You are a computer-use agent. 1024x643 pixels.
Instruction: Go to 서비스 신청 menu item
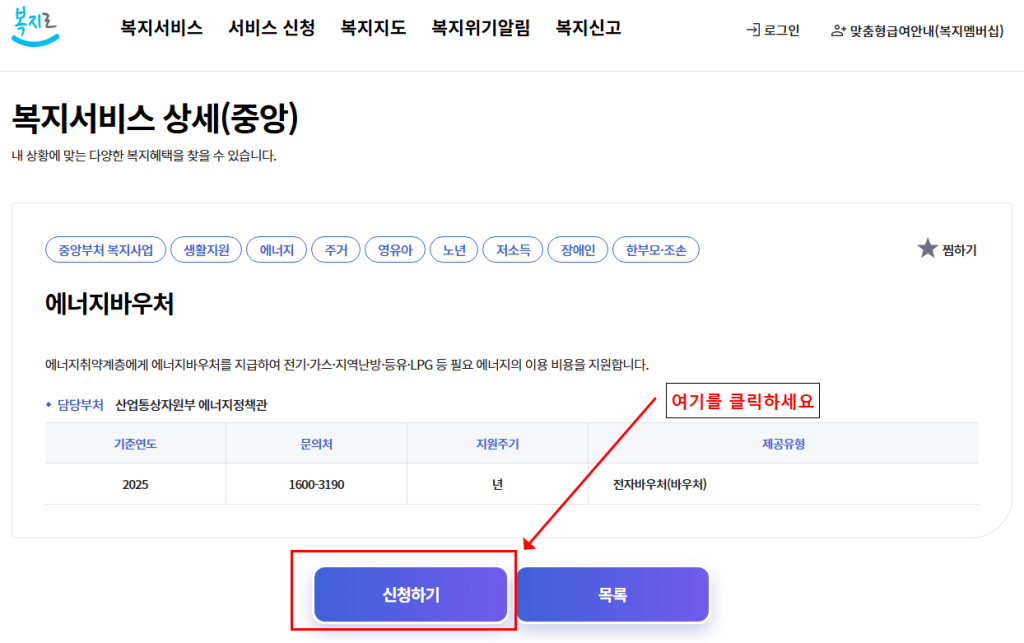[x=271, y=28]
